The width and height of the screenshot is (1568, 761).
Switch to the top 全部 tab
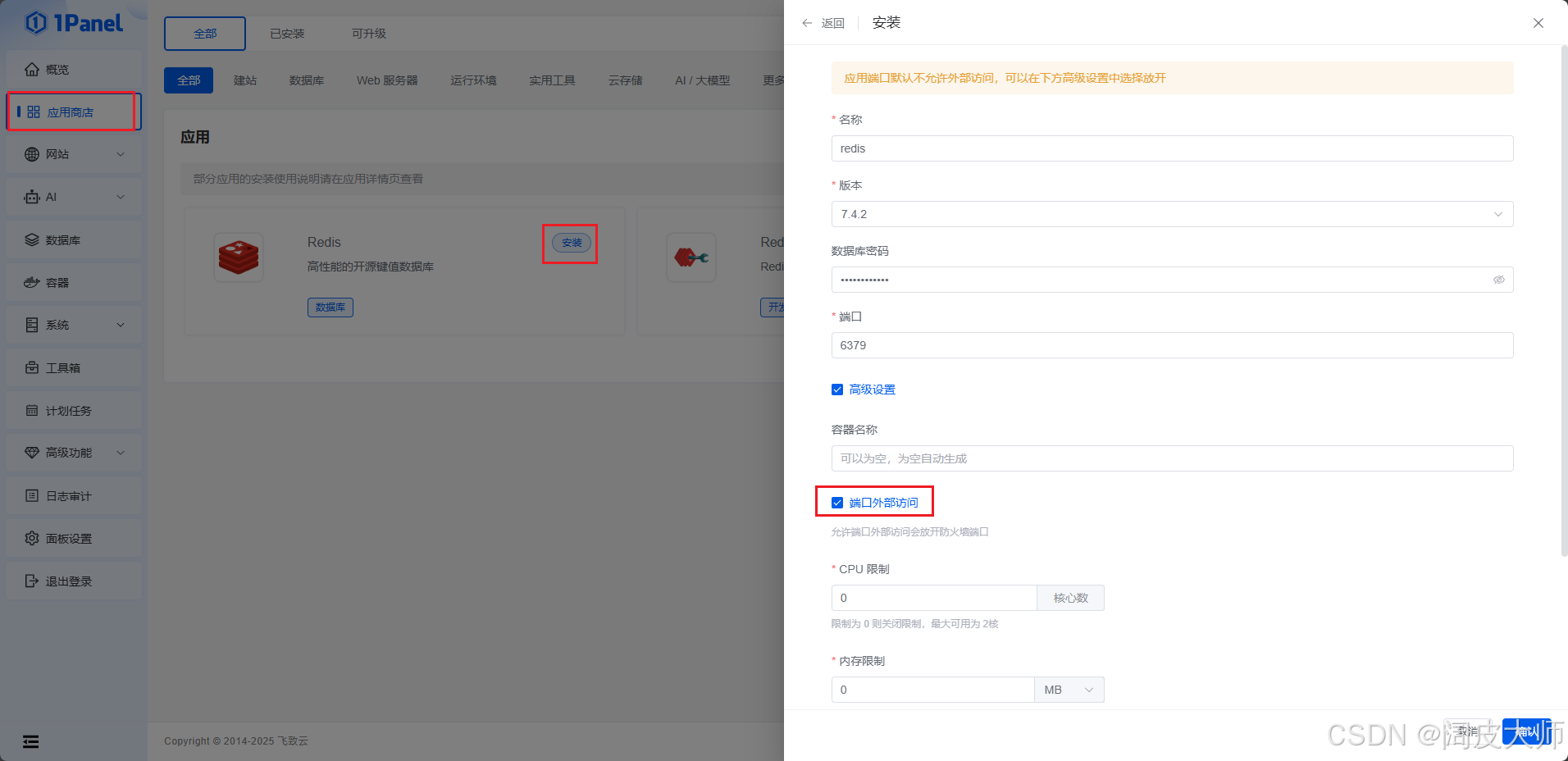[x=205, y=34]
